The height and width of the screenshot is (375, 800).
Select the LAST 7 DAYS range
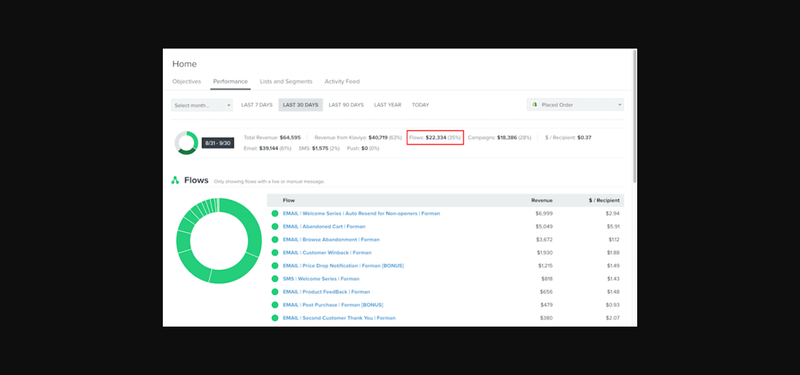[x=257, y=105]
